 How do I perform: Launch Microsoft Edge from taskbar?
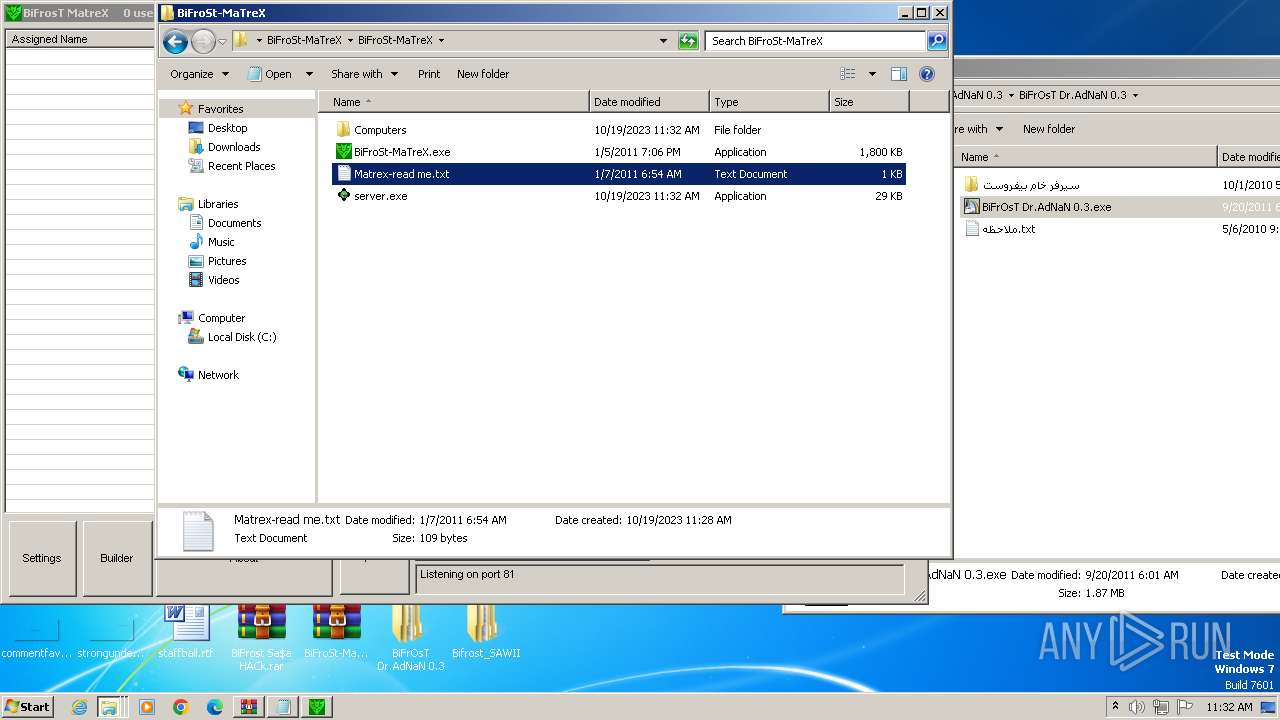(215, 707)
